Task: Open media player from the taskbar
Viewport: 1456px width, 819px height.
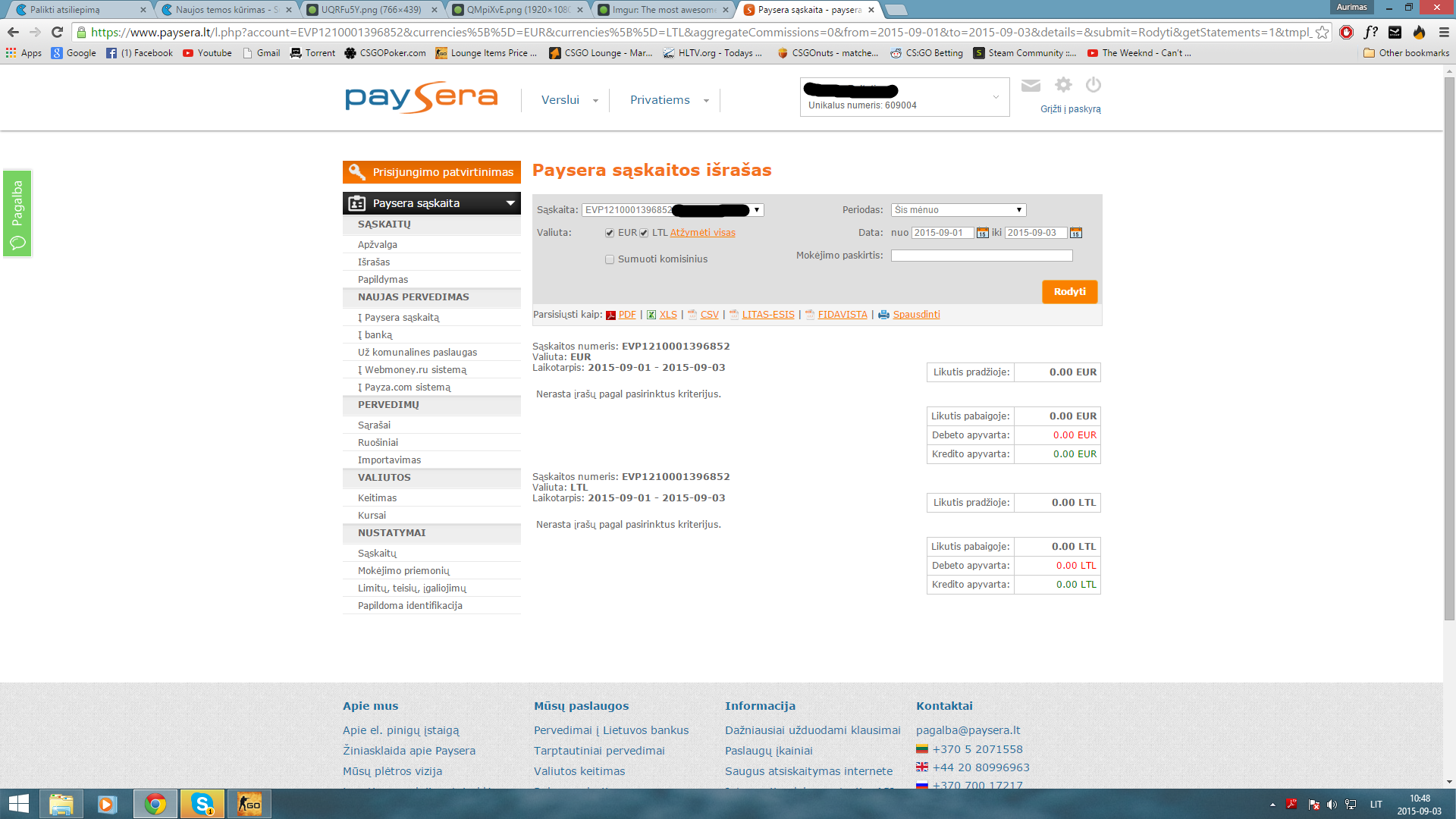Action: pyautogui.click(x=107, y=804)
